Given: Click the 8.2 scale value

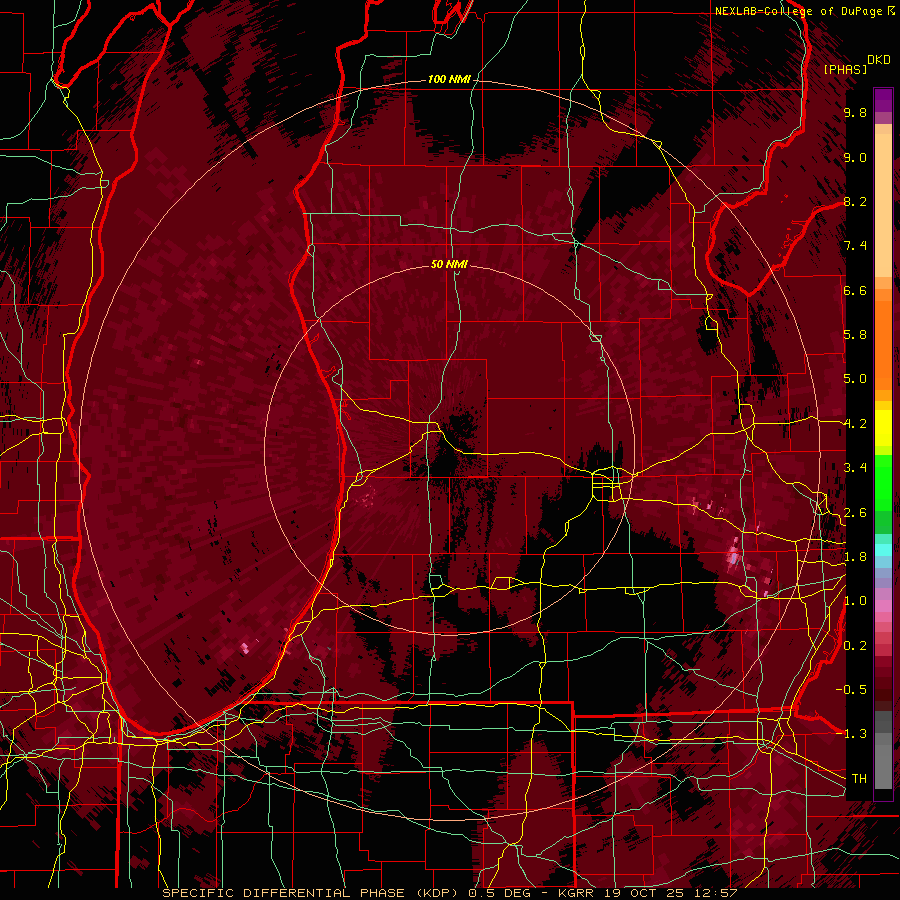Looking at the screenshot, I should click(x=855, y=201).
